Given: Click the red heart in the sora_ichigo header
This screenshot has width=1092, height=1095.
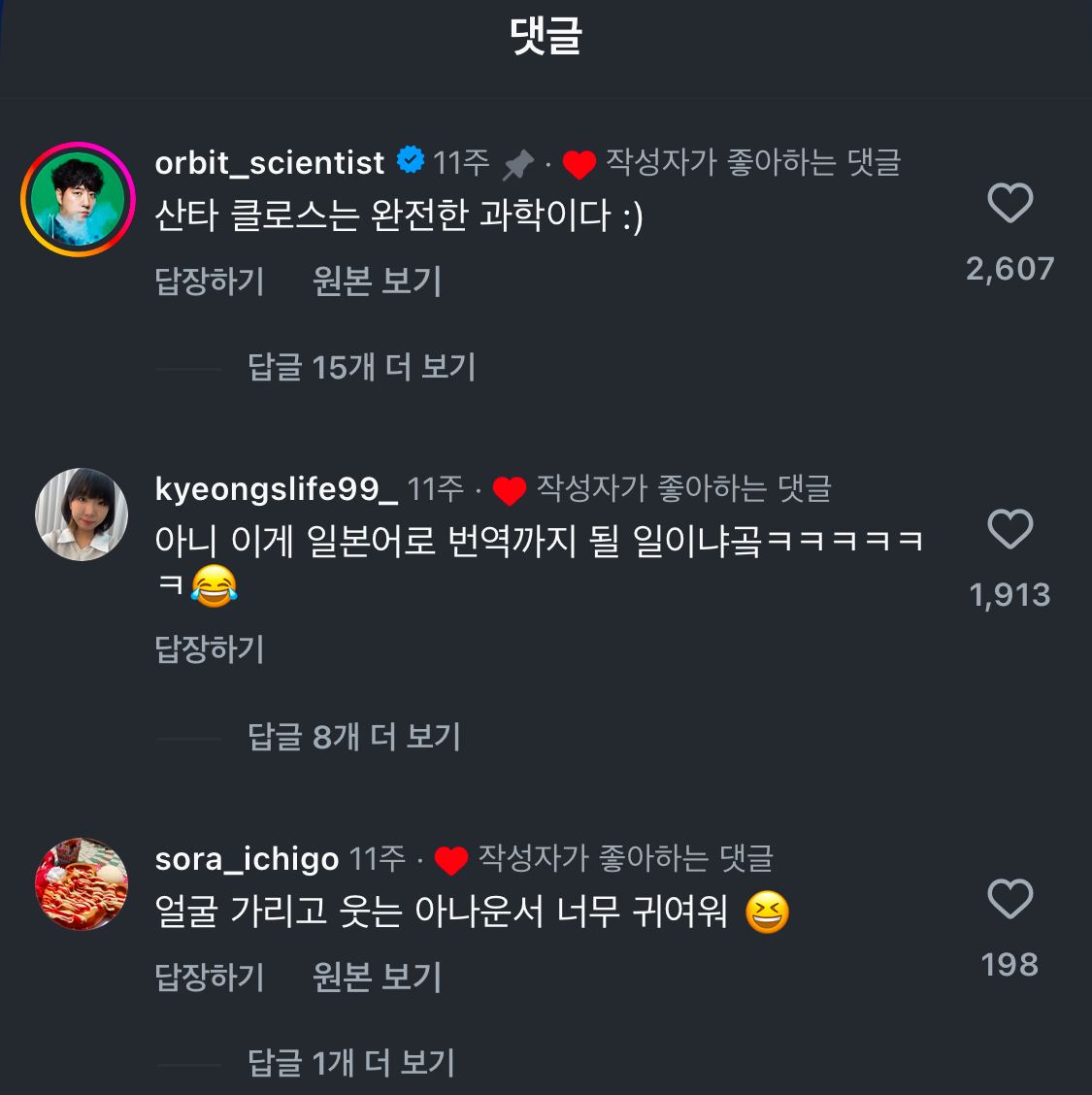Looking at the screenshot, I should click(451, 860).
